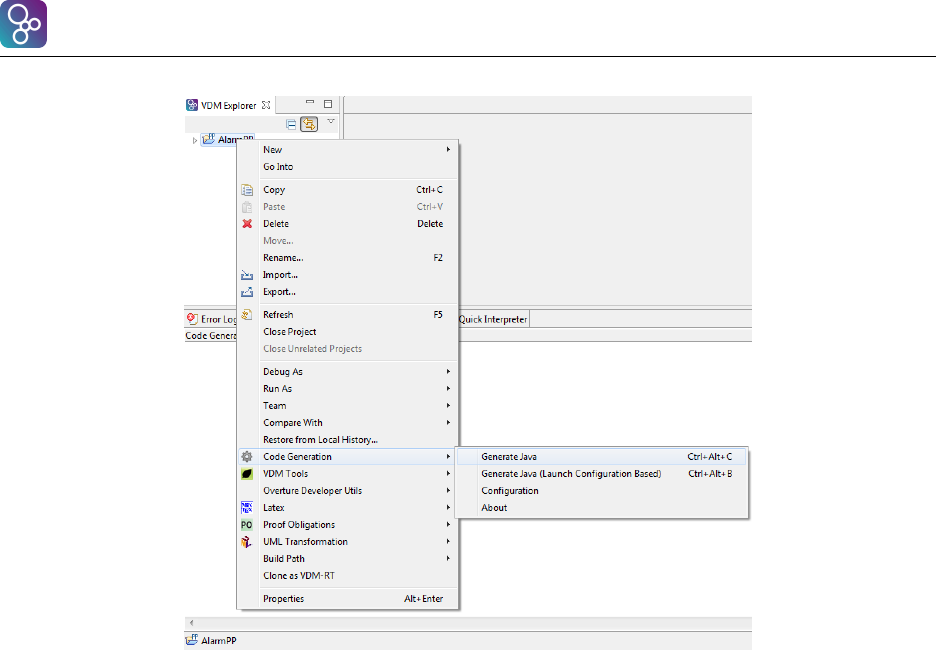Click the AlarmPP project folder icon
This screenshot has height=650, width=936.
[208, 139]
